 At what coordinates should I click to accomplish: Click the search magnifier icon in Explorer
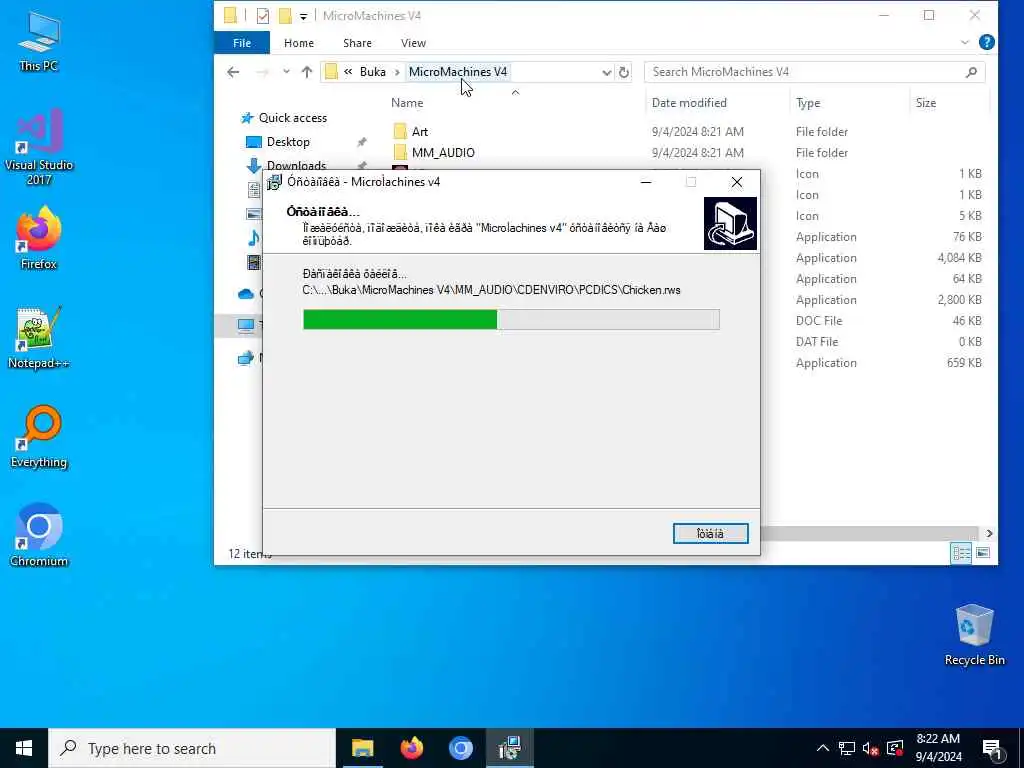[x=971, y=72]
